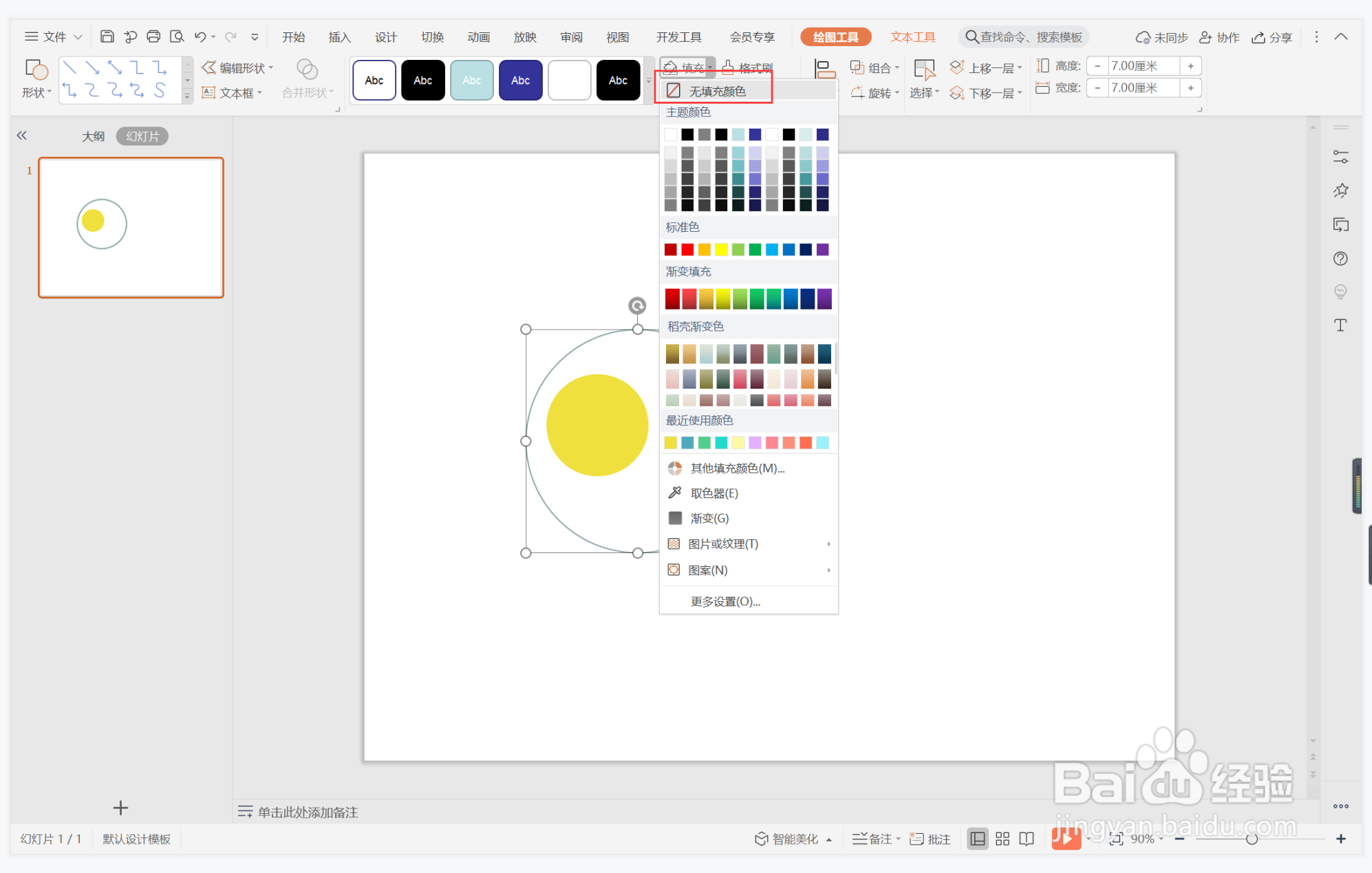
Task: Open the Insert ribbon tab
Action: 339,37
